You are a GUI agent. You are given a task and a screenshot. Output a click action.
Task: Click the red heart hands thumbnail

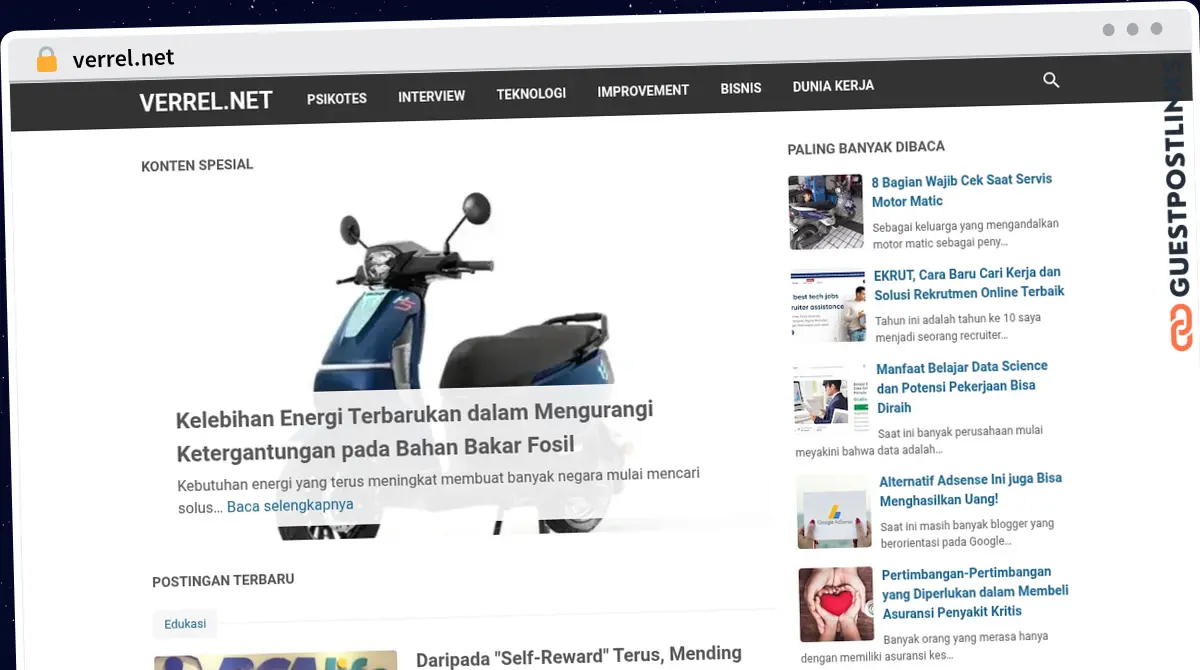click(x=837, y=604)
